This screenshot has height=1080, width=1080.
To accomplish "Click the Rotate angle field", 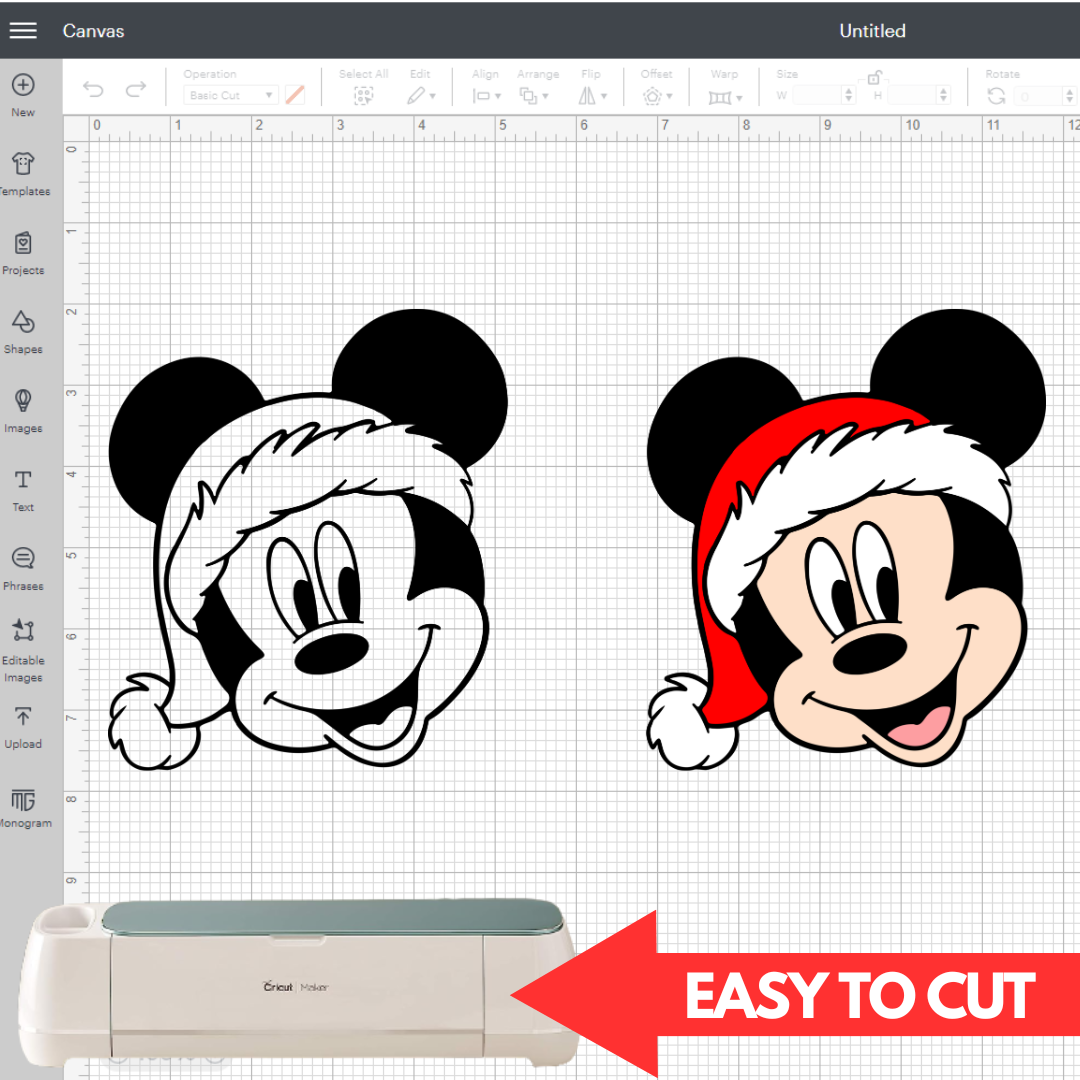I will pos(1038,96).
